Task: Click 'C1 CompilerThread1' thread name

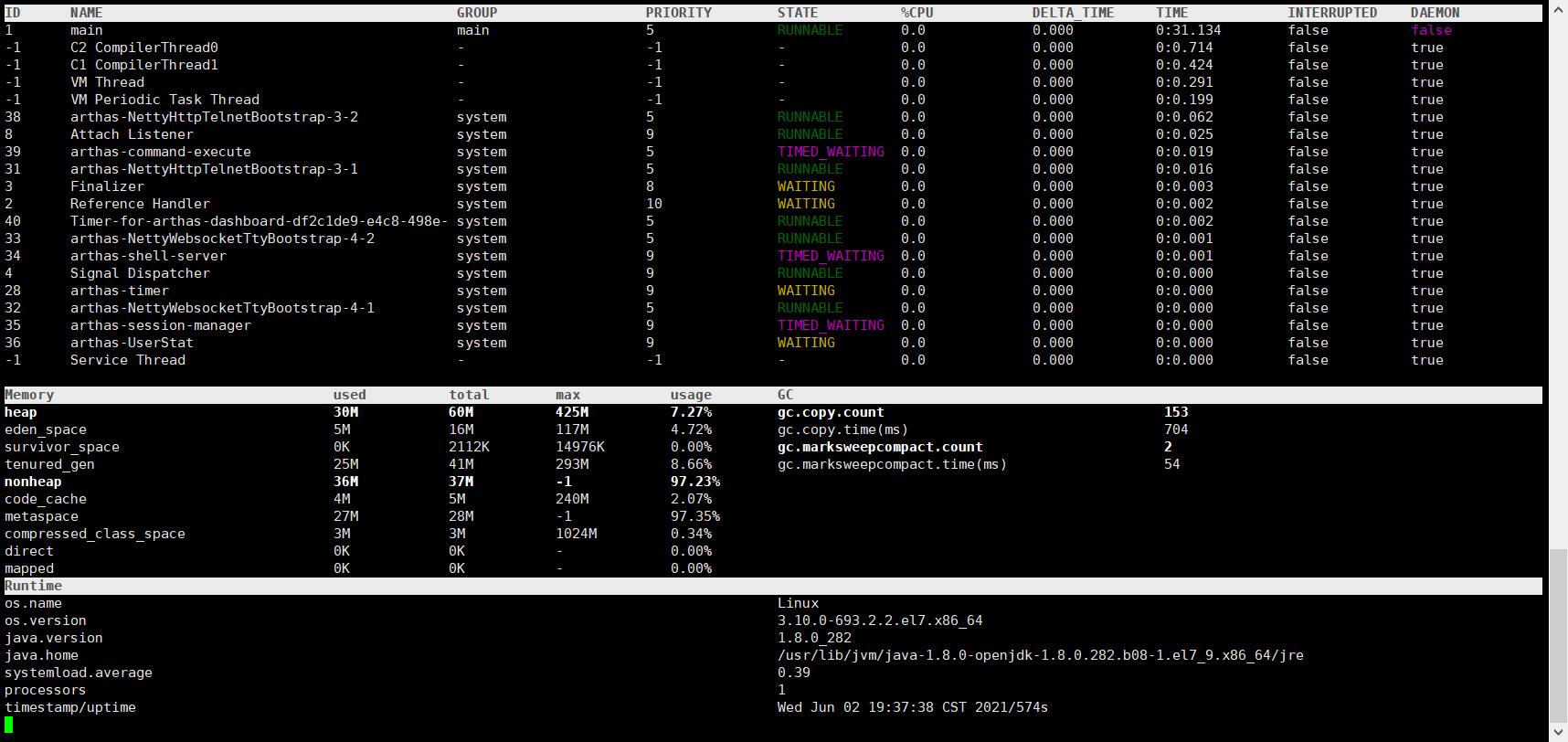Action: [x=144, y=65]
